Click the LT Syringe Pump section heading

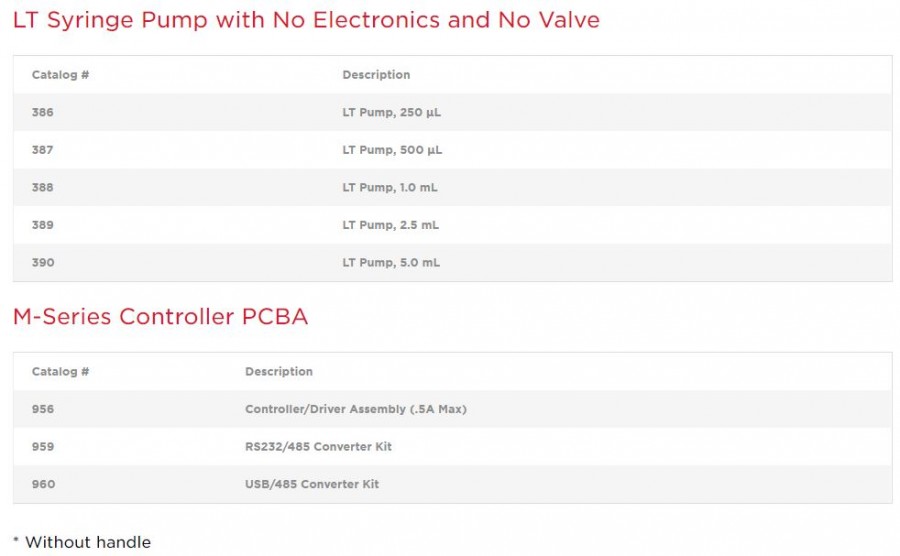click(x=306, y=20)
